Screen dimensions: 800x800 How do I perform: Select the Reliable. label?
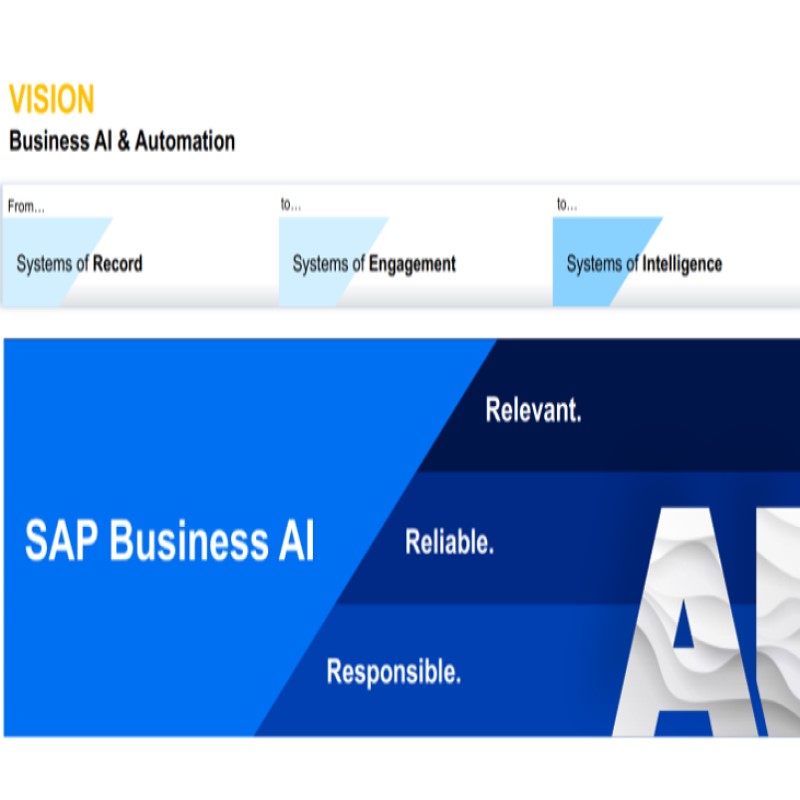pos(449,542)
